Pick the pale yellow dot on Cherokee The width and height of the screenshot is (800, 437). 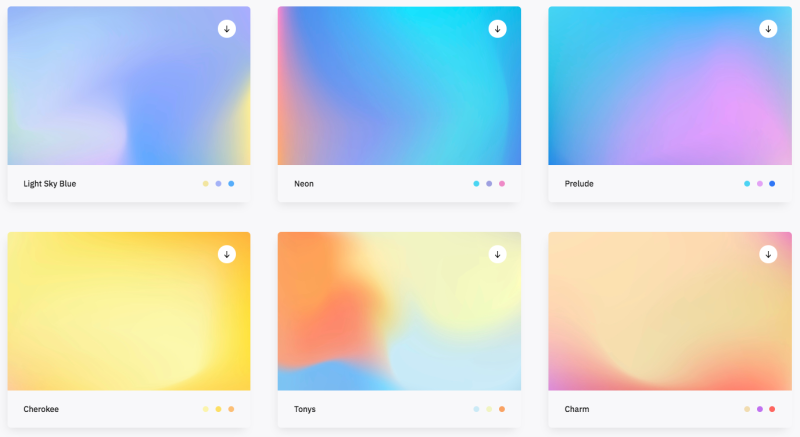(x=206, y=409)
